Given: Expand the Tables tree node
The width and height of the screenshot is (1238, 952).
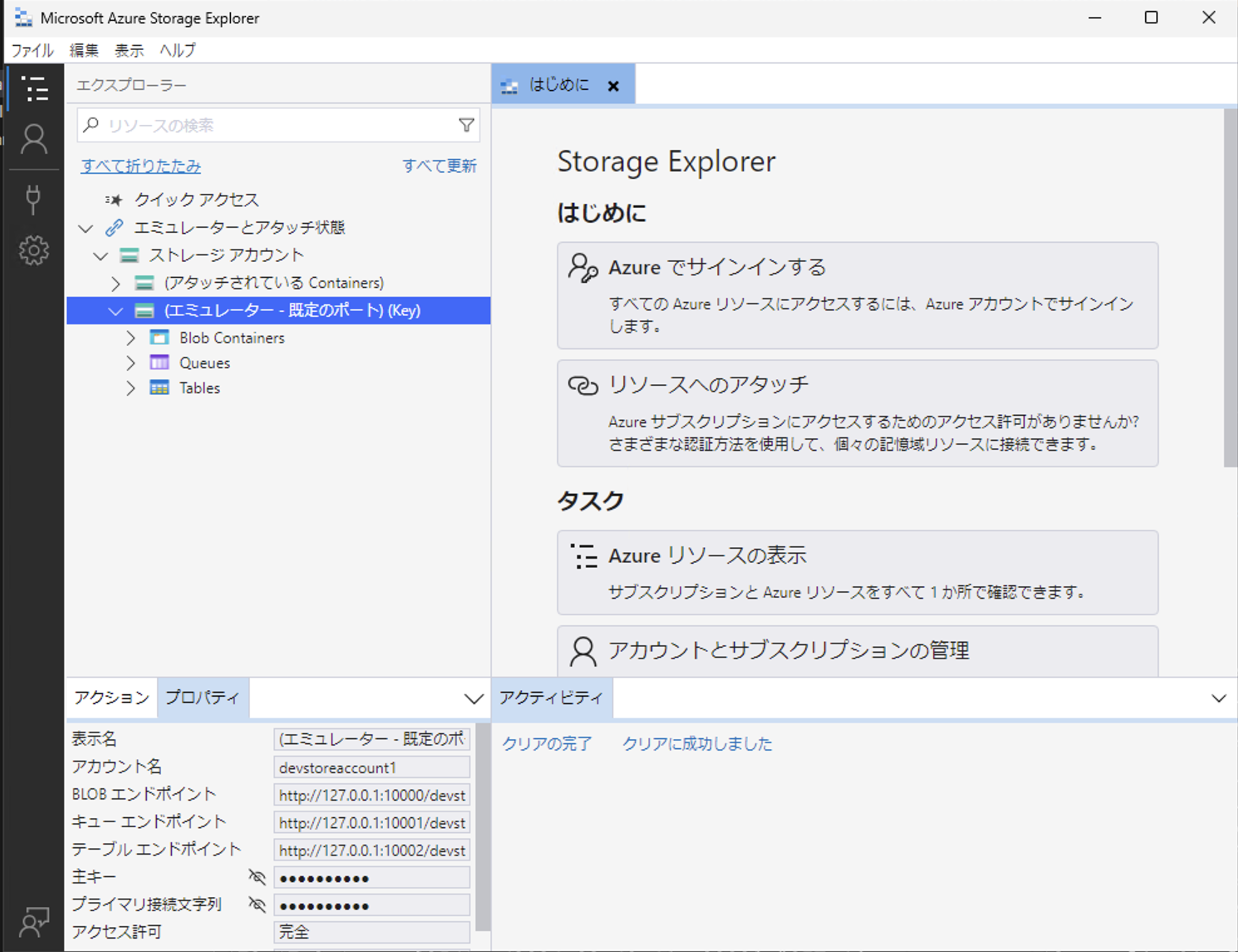Looking at the screenshot, I should pyautogui.click(x=130, y=388).
